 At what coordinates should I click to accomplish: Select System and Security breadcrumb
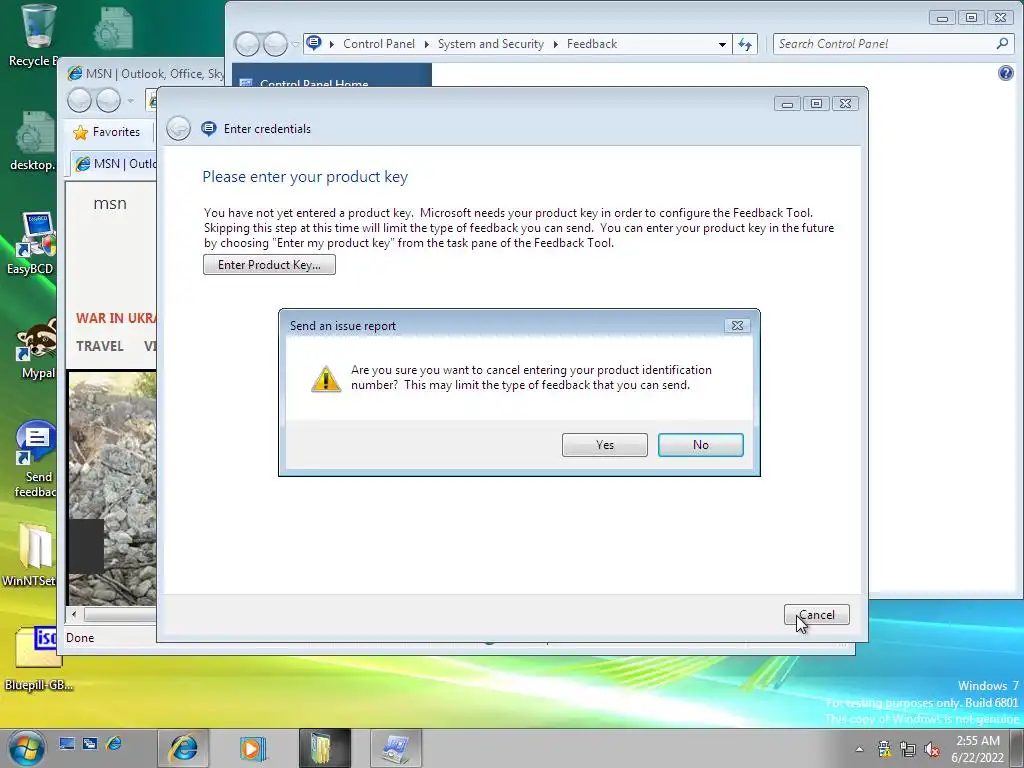pyautogui.click(x=490, y=44)
